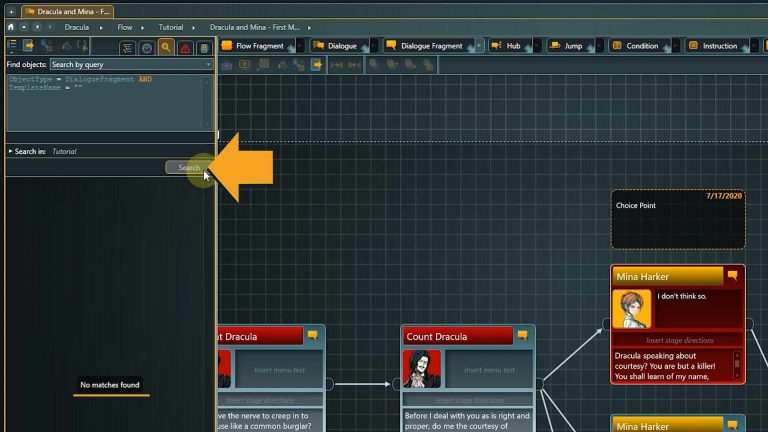Open child list arrow after Tutorial breadcrumb
Viewport: 768px width, 432px height.
(x=193, y=28)
